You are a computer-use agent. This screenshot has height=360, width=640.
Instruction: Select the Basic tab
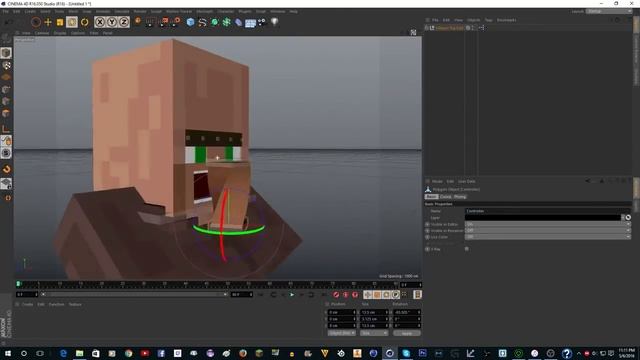click(431, 197)
